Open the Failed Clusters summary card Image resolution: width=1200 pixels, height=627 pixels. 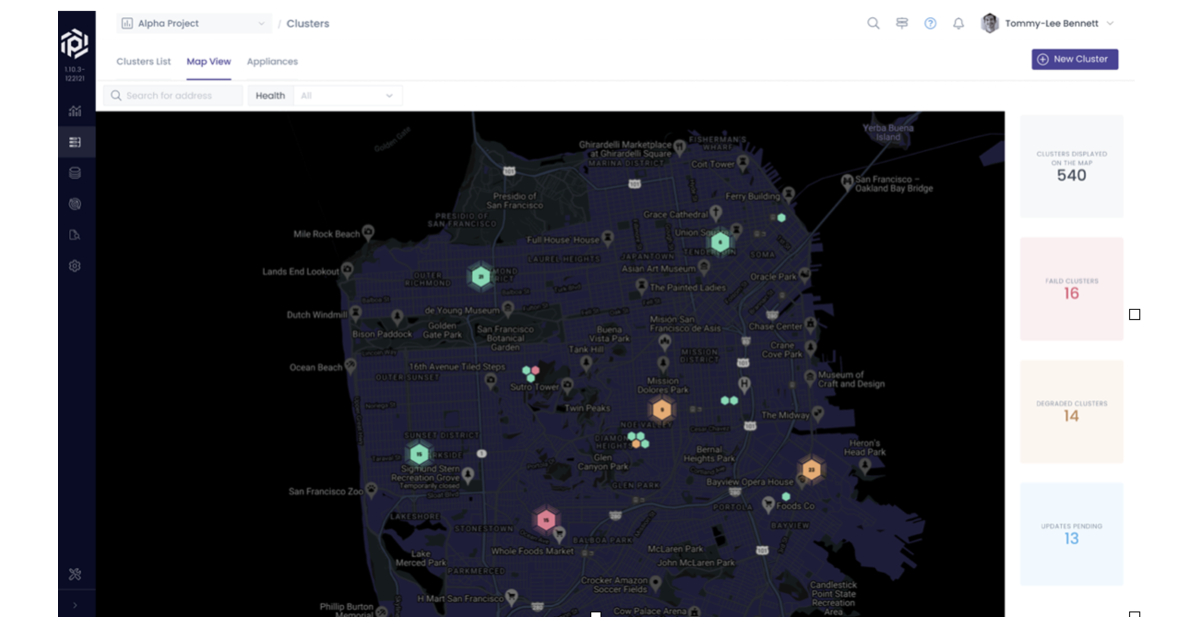[x=1071, y=289]
